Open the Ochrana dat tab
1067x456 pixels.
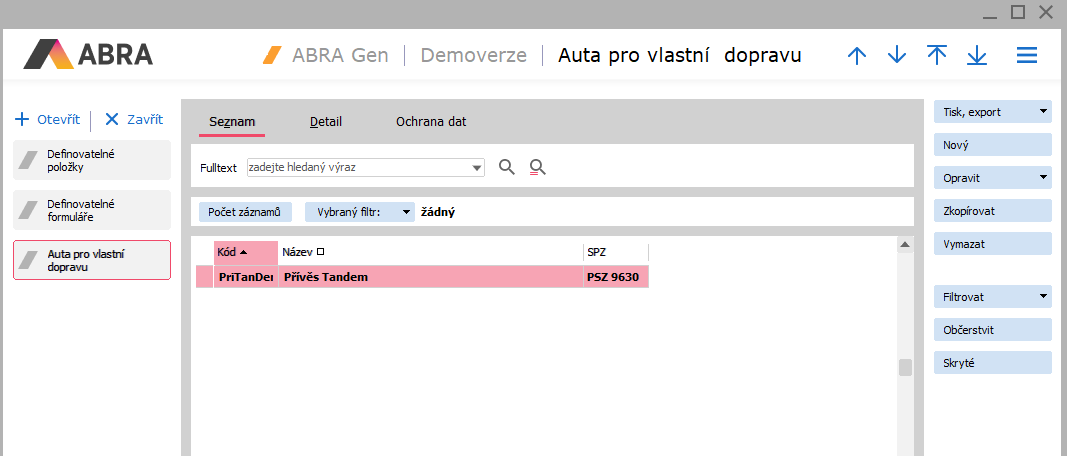tap(431, 122)
